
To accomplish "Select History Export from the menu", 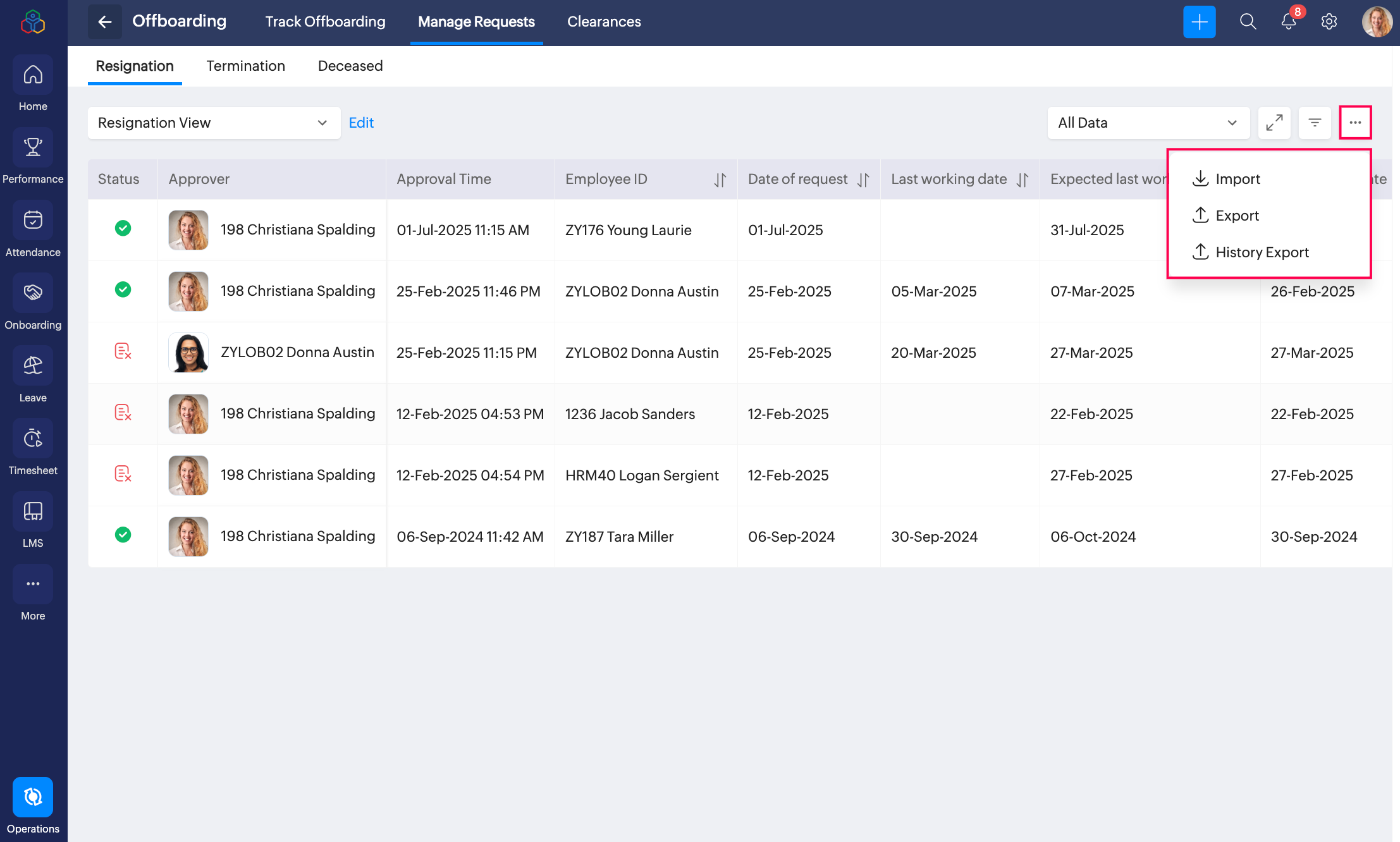I will point(1250,252).
